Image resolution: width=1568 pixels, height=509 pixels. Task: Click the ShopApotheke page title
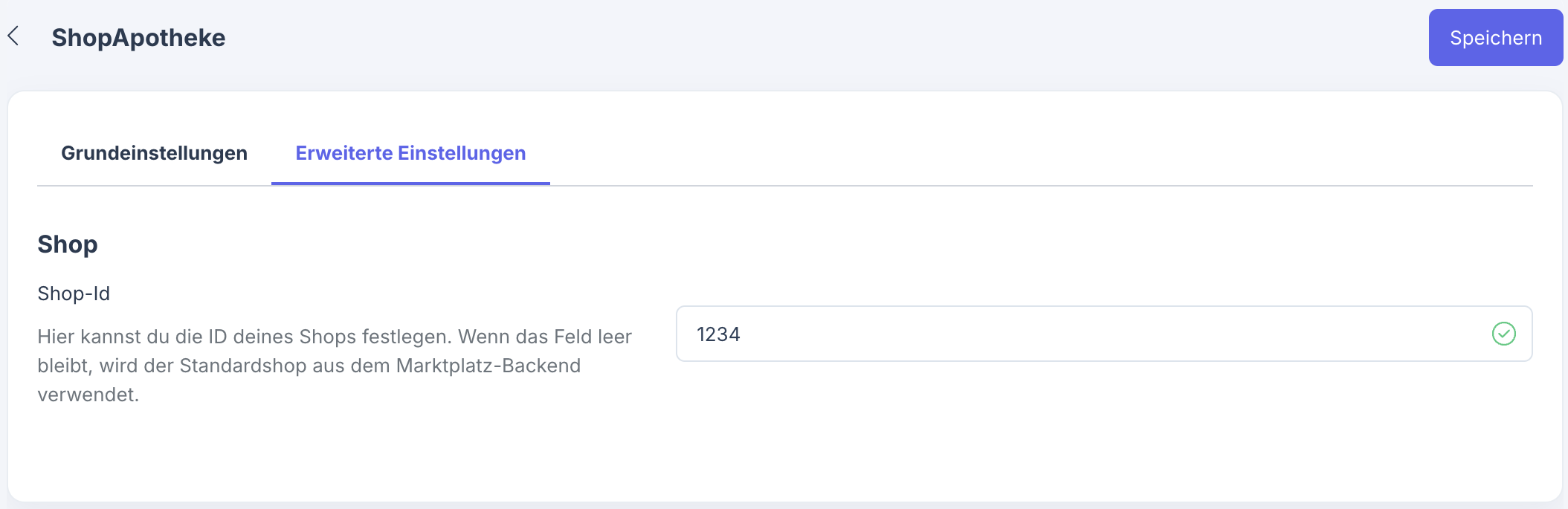coord(138,38)
